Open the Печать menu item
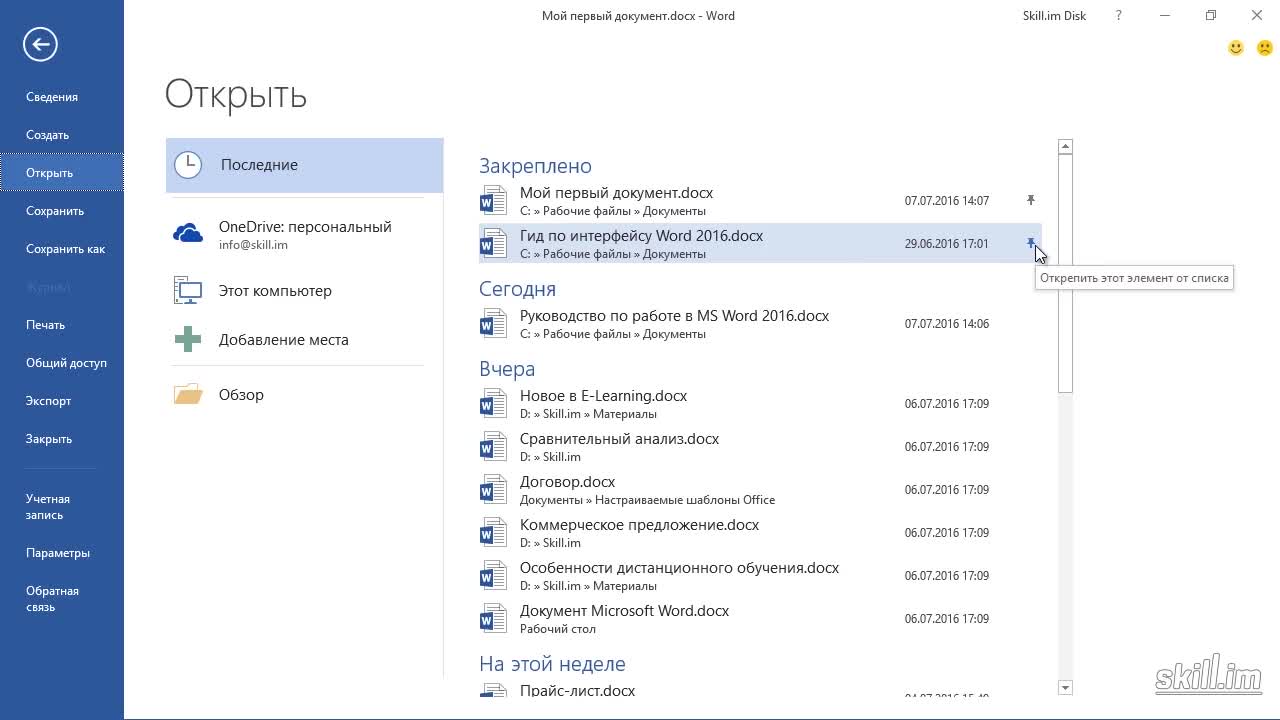Viewport: 1280px width, 720px height. pyautogui.click(x=62, y=325)
